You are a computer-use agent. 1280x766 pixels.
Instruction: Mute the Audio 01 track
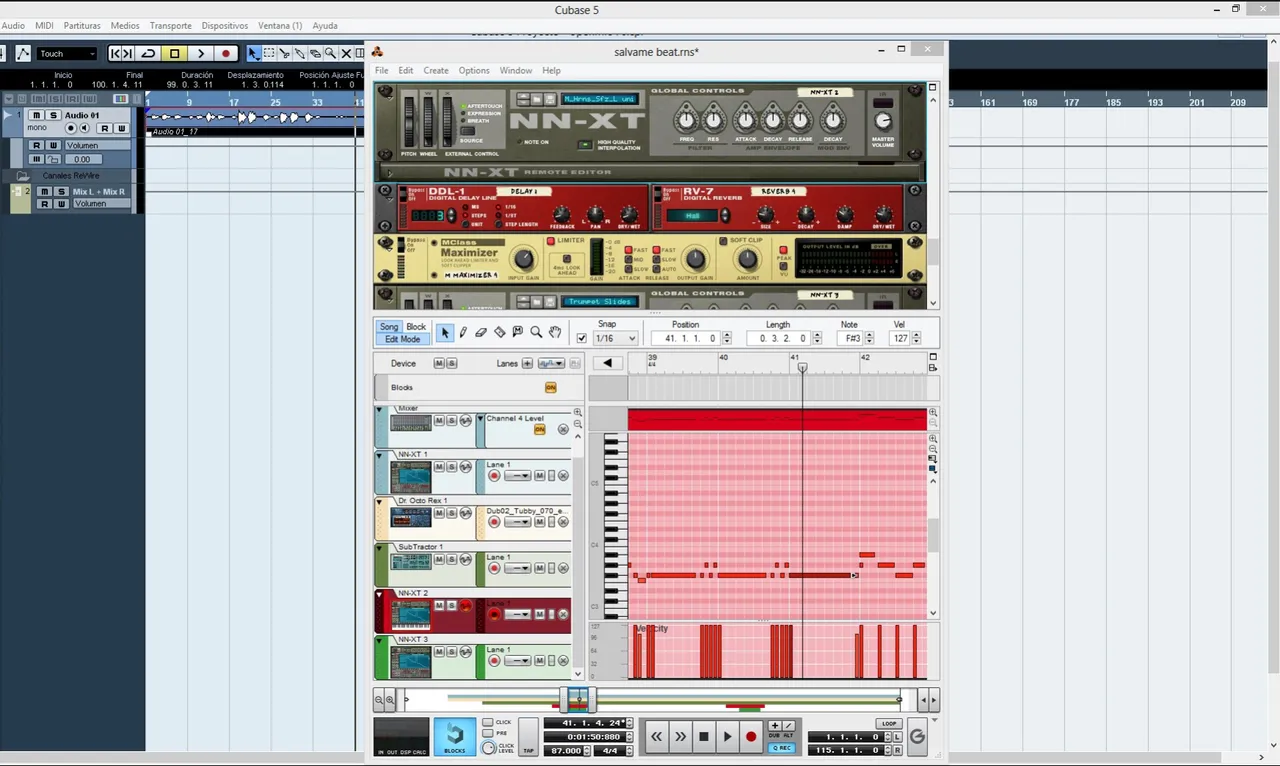37,116
